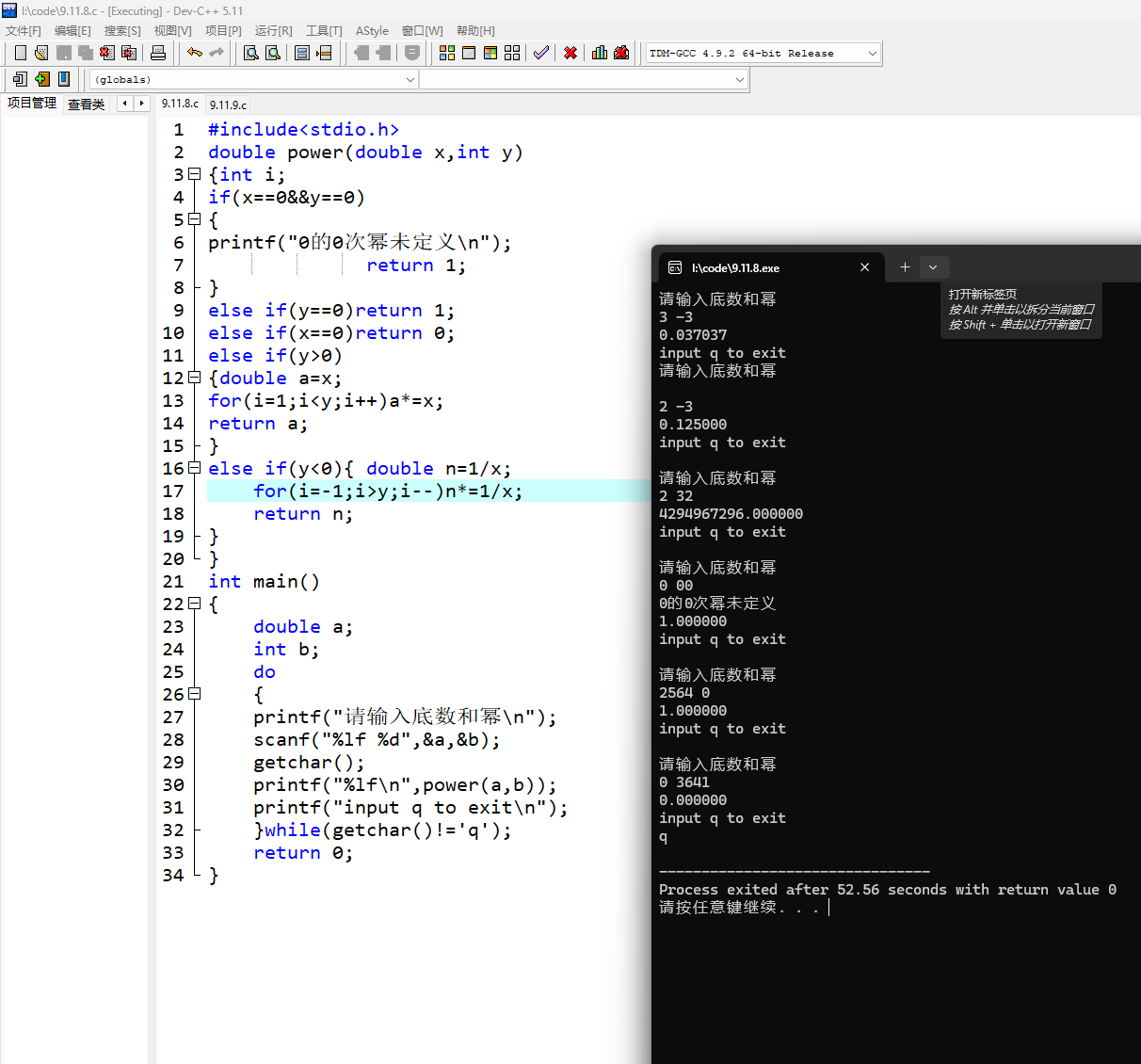Viewport: 1141px width, 1064px height.
Task: Open the 工具[T] menu
Action: [324, 31]
